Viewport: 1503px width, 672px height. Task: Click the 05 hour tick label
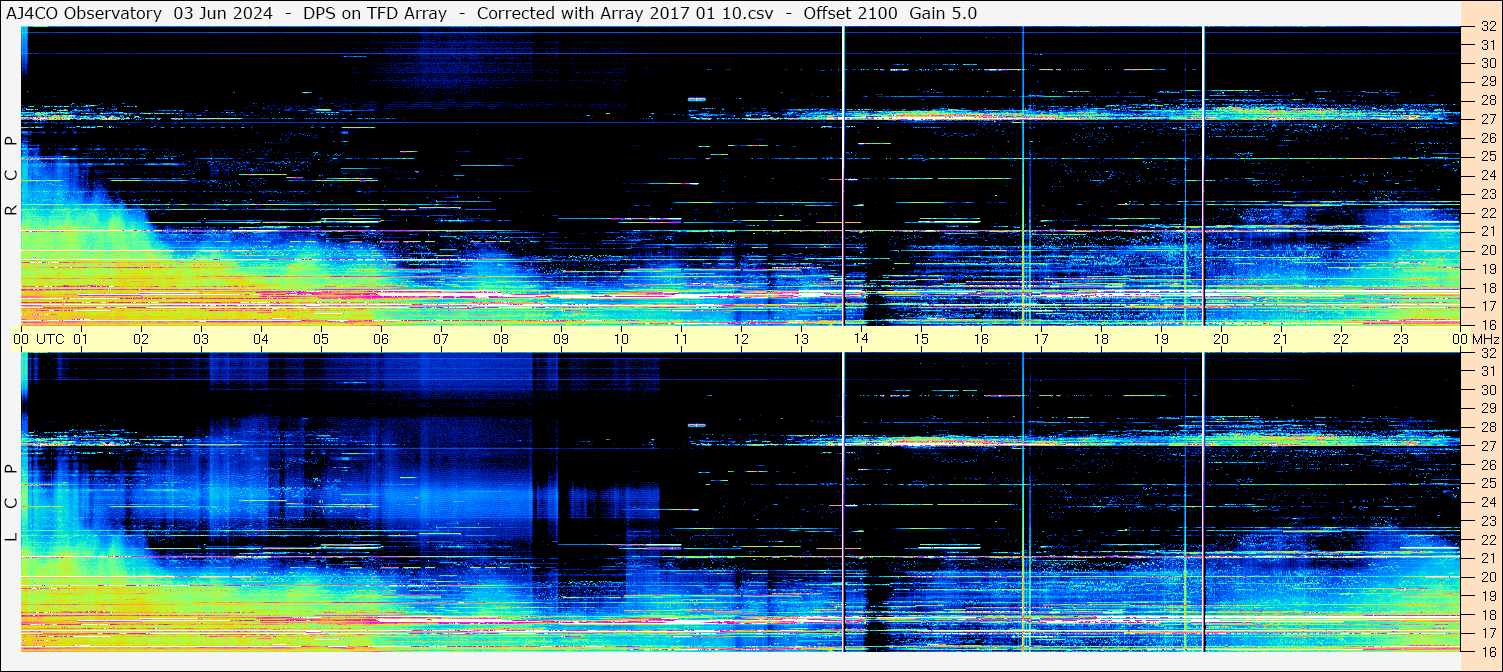[x=321, y=339]
